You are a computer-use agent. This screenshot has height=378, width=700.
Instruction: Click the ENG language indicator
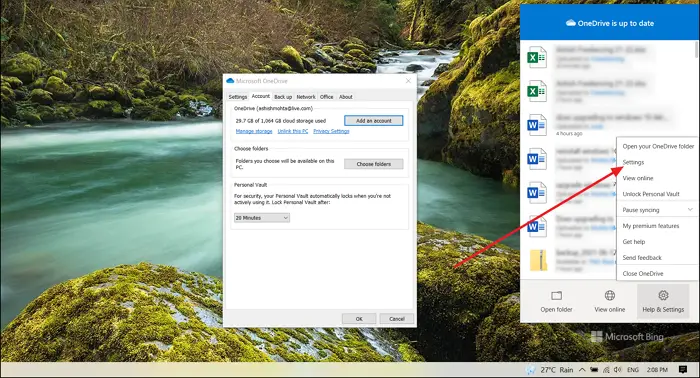click(x=633, y=370)
